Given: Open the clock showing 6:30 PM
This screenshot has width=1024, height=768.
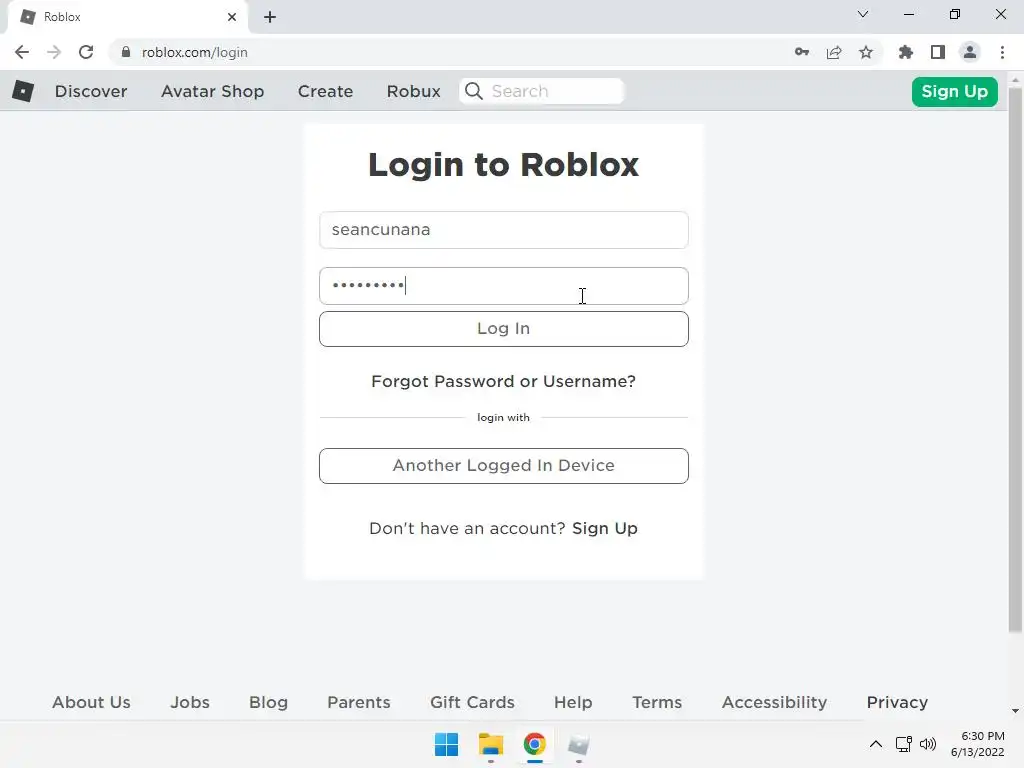Looking at the screenshot, I should click(978, 744).
